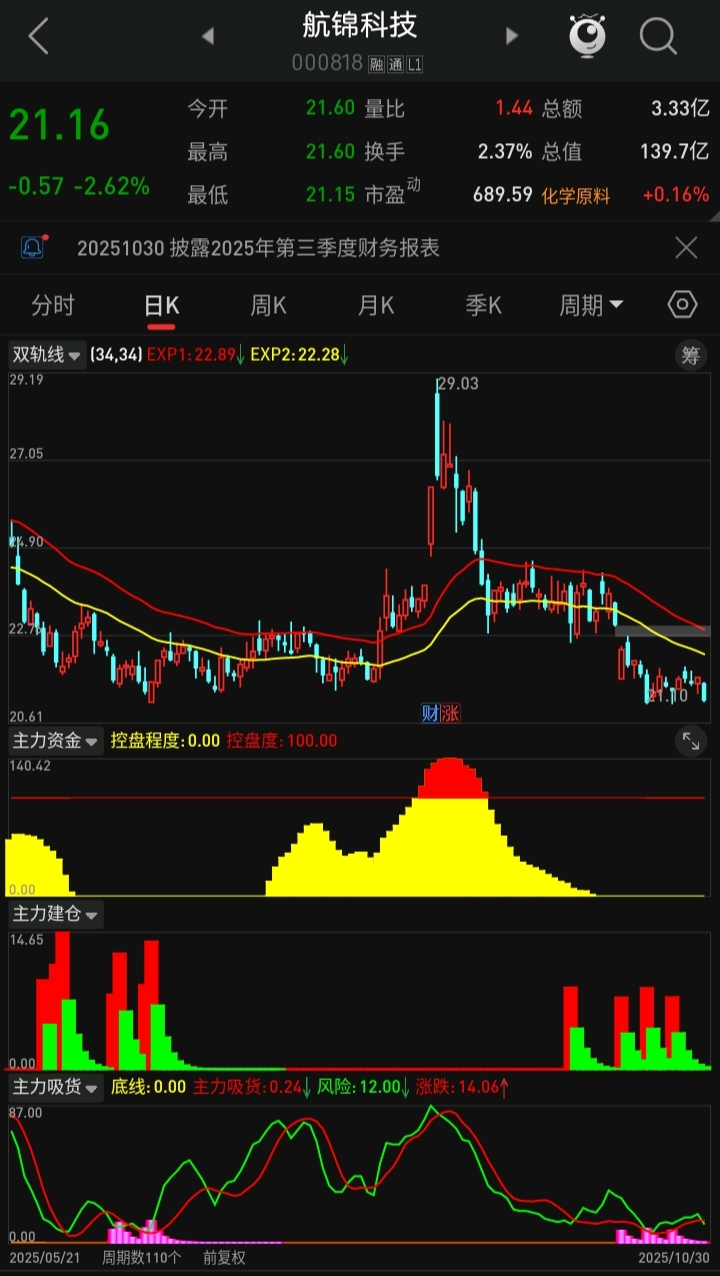
Task: Tap the 航锦科技 stock title
Action: [360, 25]
